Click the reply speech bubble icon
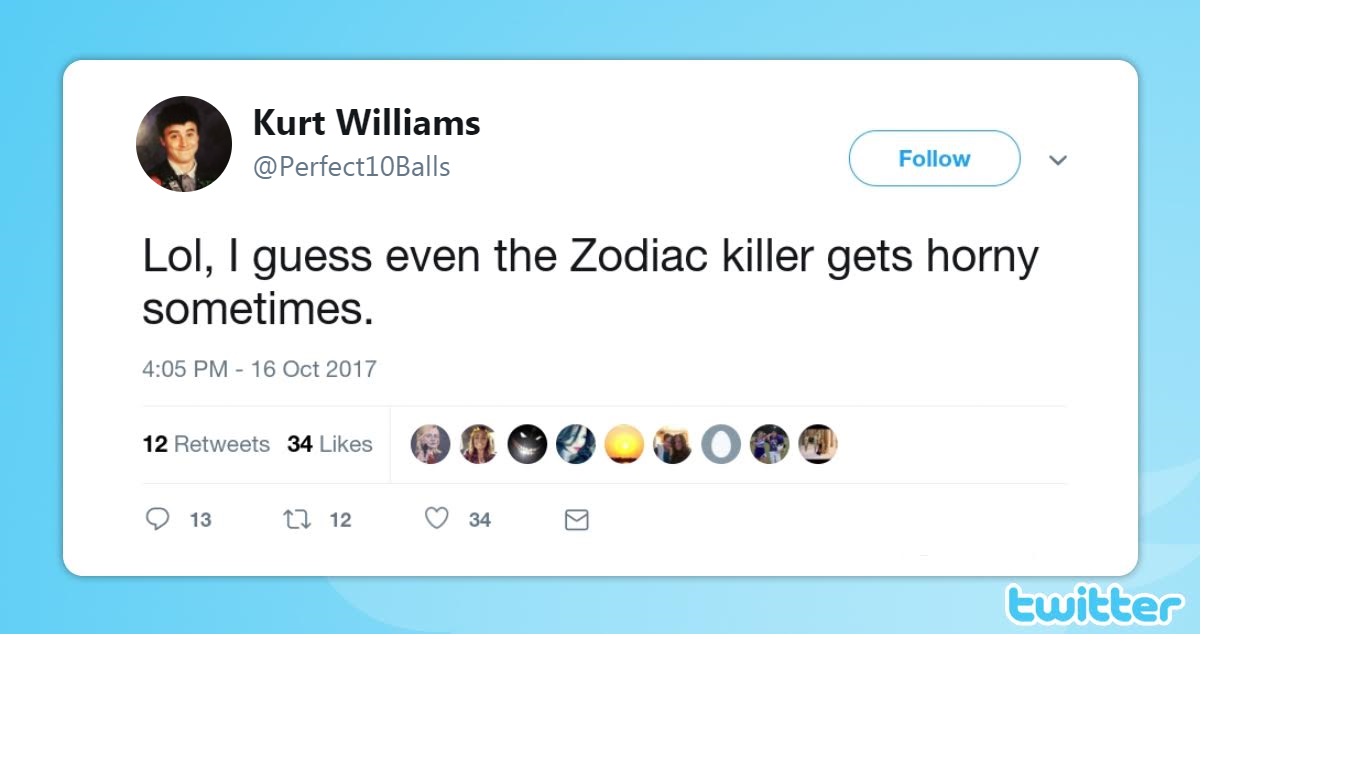 (158, 519)
